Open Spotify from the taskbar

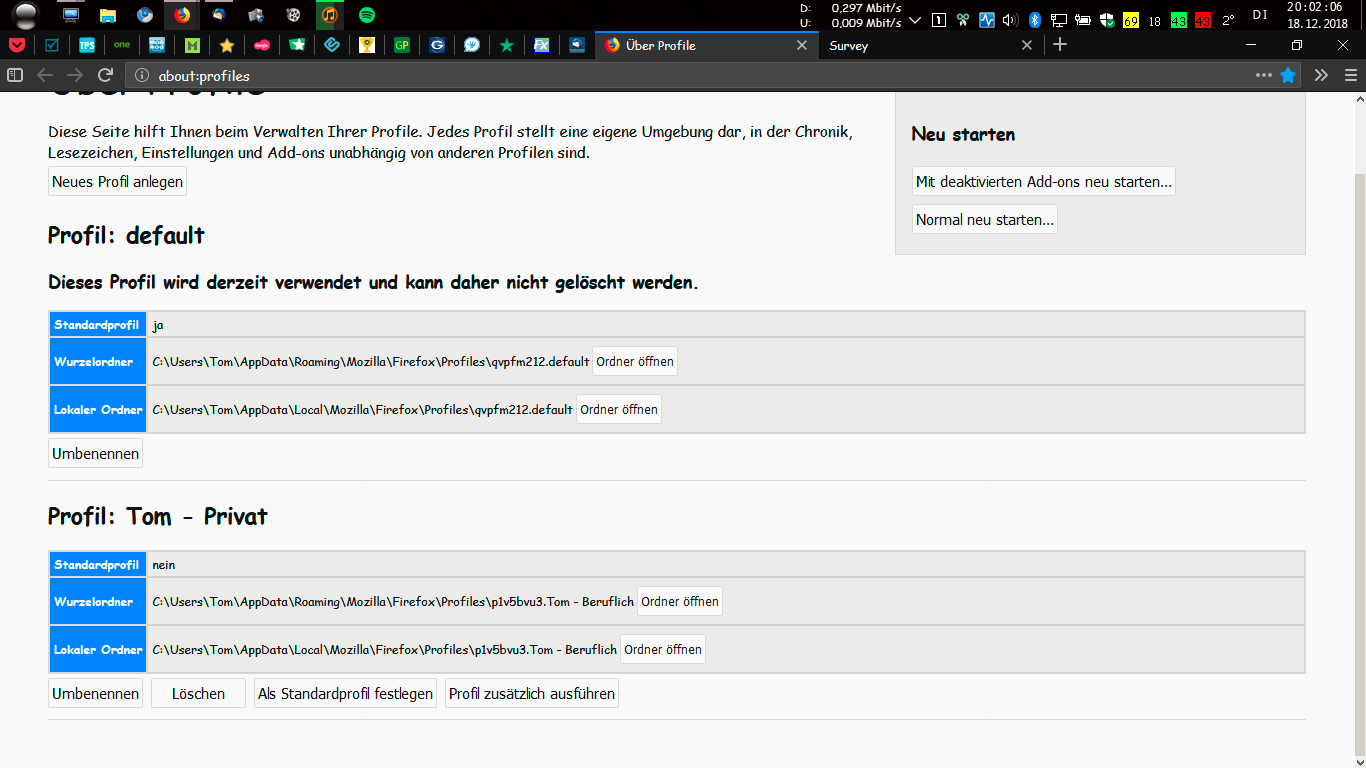coord(367,15)
